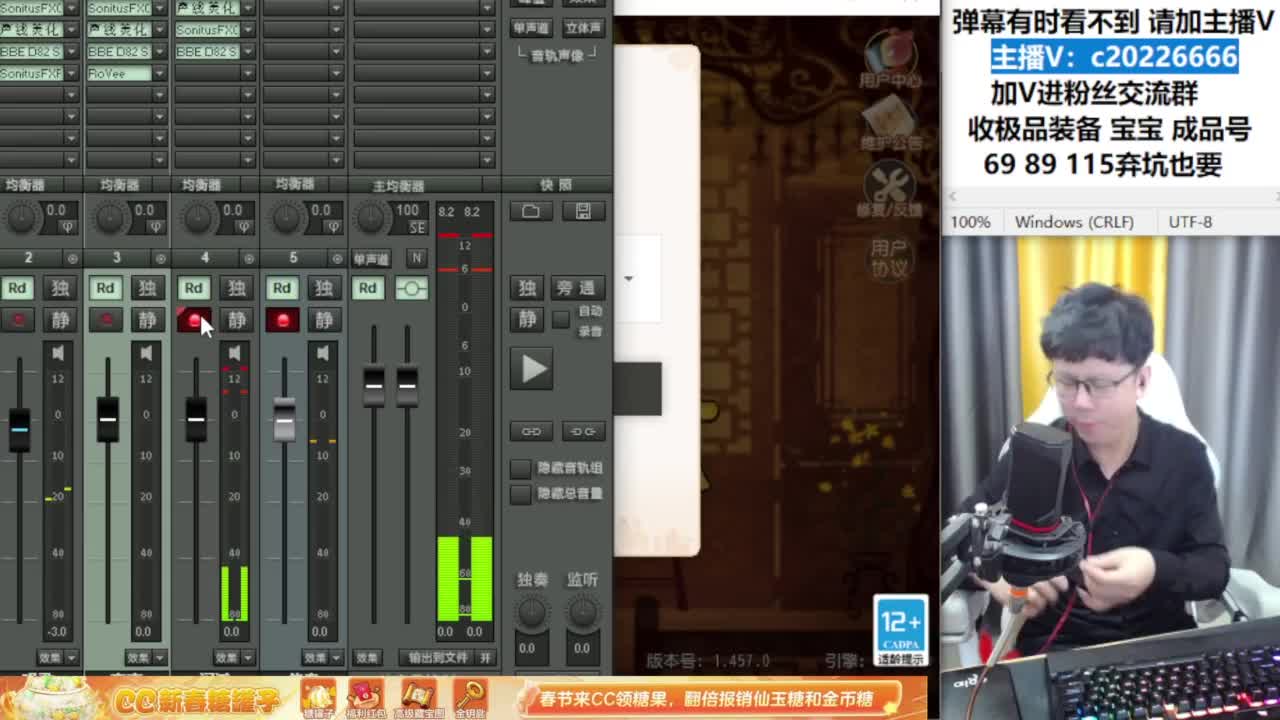Mute track 4 with its 静 button
The image size is (1280, 720).
click(x=236, y=320)
